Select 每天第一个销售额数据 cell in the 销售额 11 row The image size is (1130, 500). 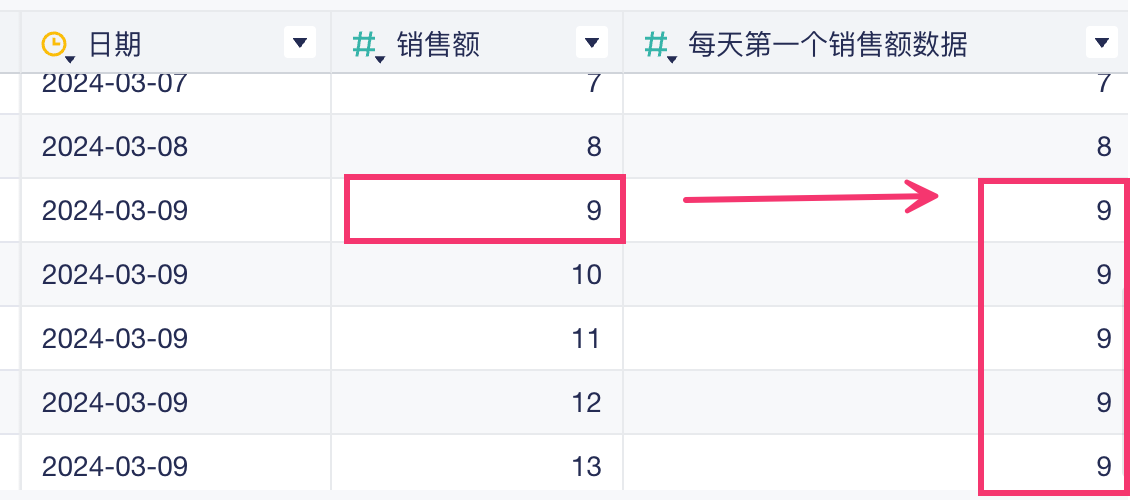(x=875, y=338)
